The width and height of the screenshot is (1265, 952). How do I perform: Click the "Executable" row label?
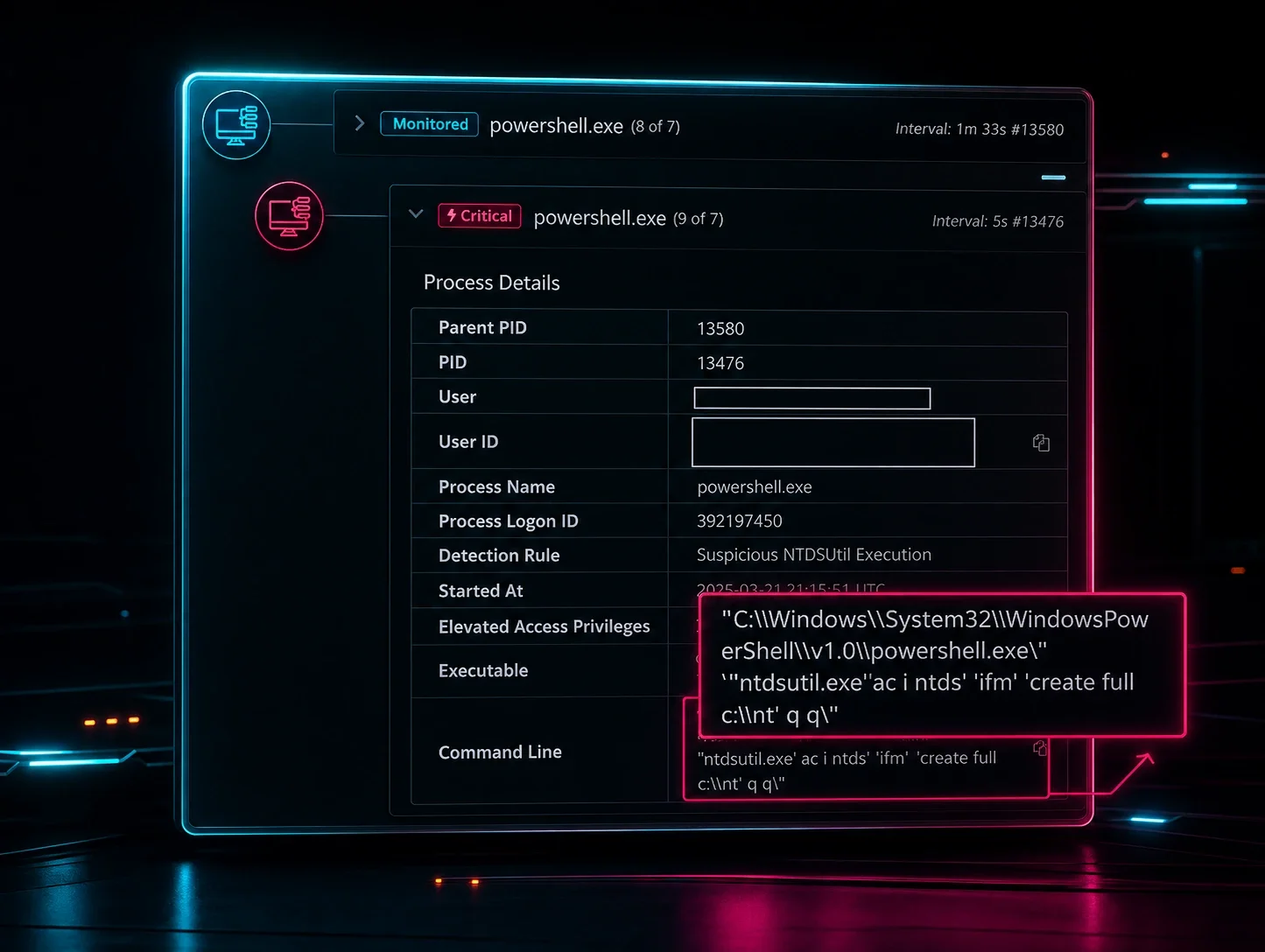pyautogui.click(x=483, y=671)
